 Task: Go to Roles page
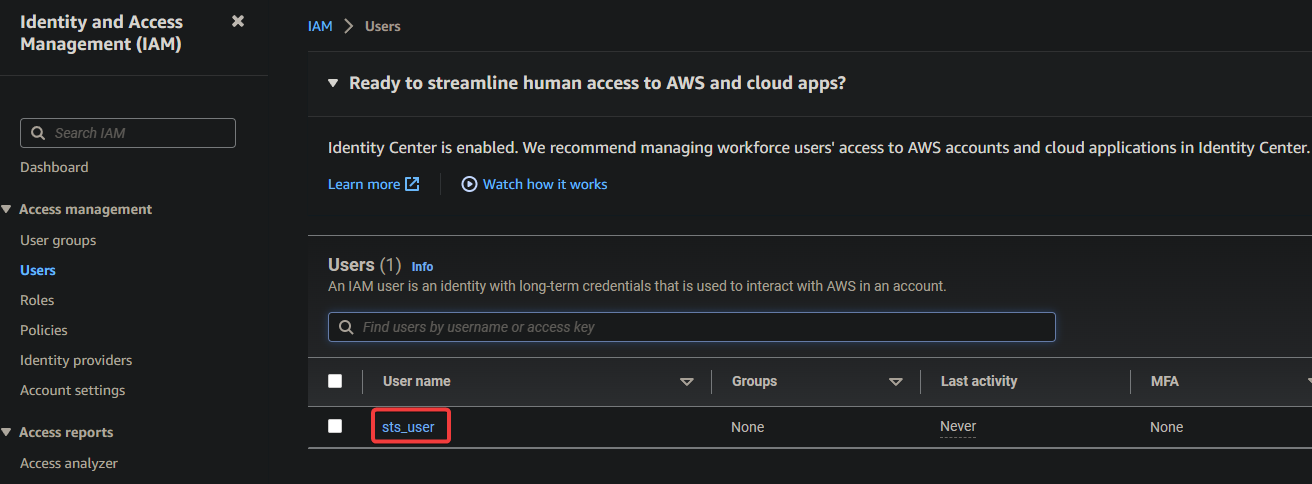pos(37,300)
